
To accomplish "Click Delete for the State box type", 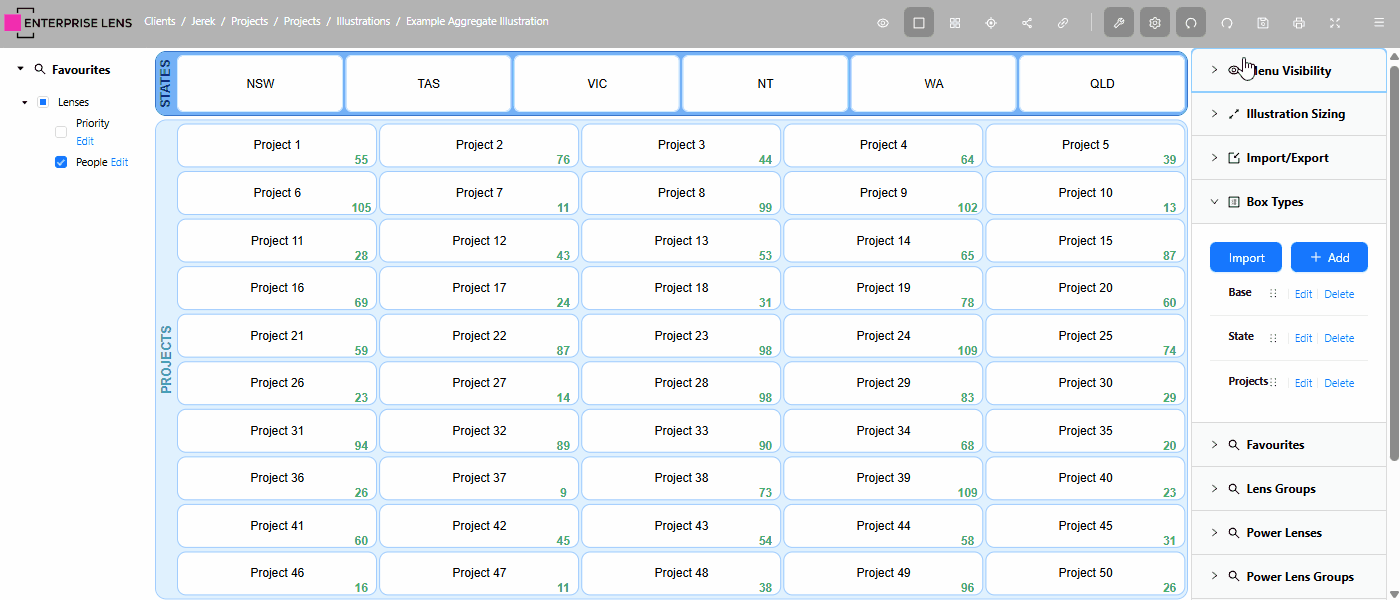I will pyautogui.click(x=1339, y=338).
